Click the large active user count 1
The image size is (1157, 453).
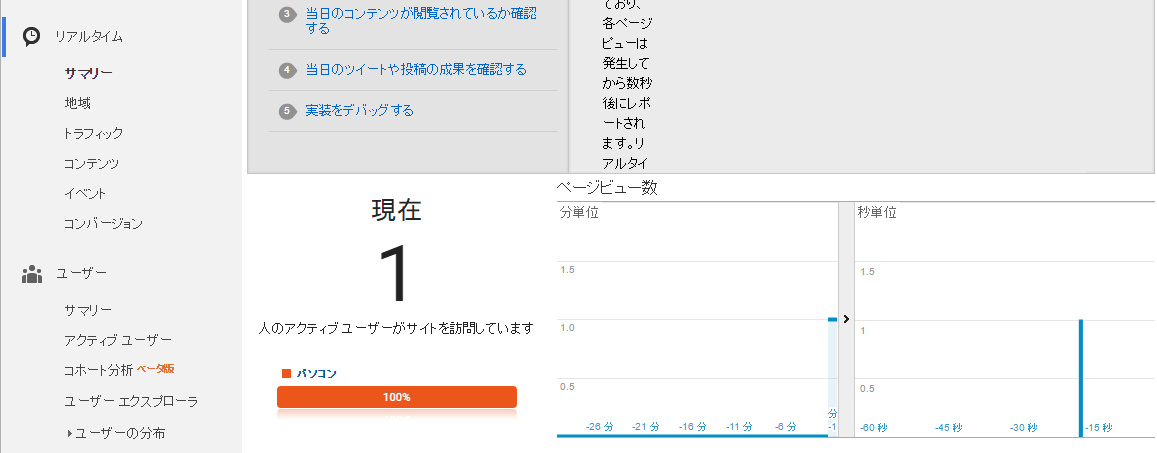click(x=395, y=273)
